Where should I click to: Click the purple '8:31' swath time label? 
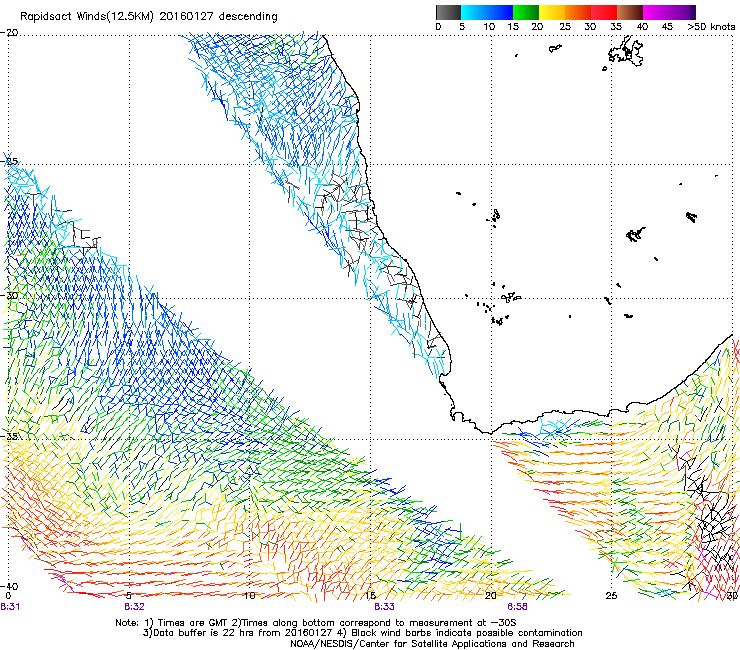[x=10, y=607]
